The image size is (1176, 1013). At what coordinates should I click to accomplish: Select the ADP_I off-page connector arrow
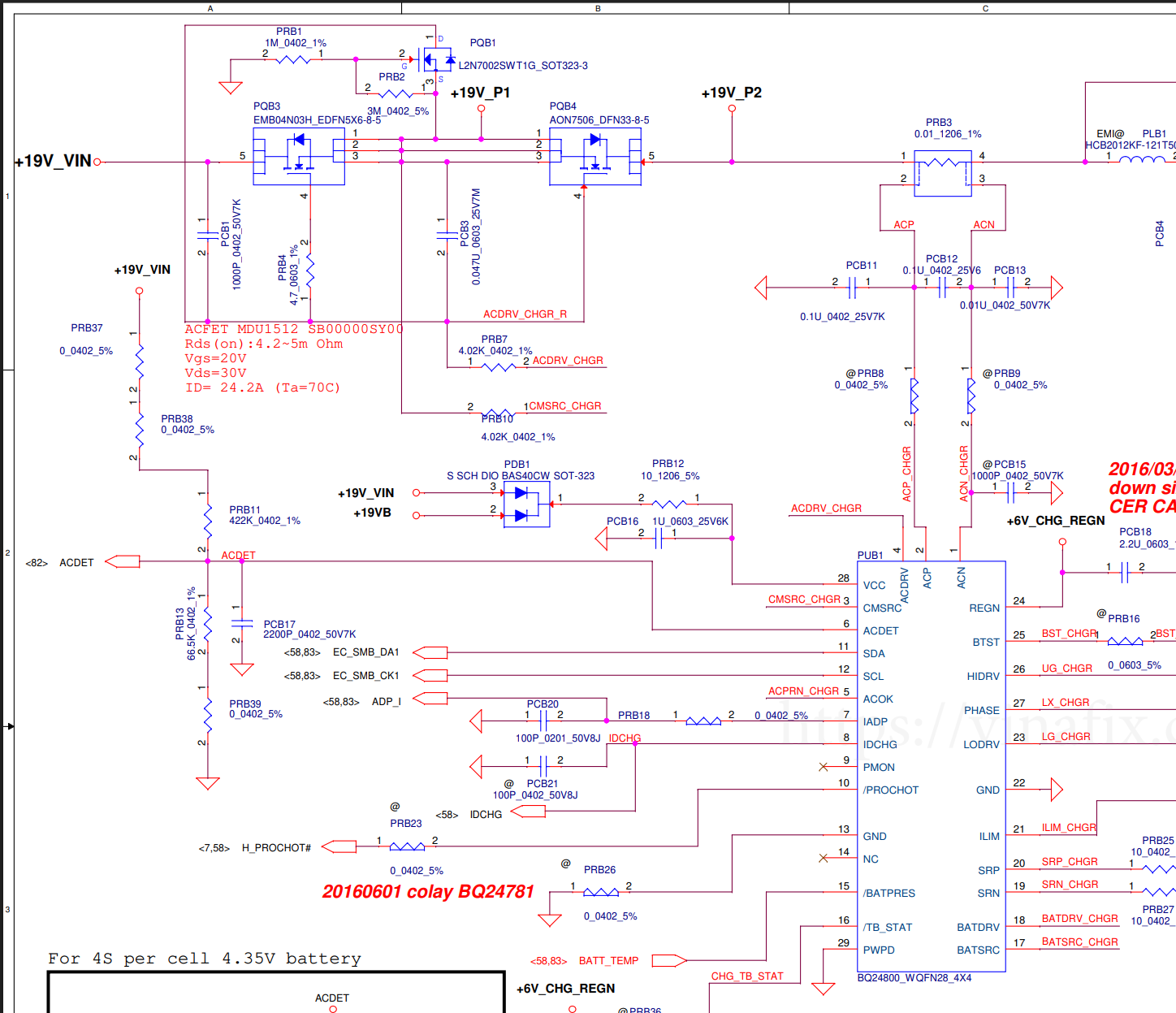[x=430, y=699]
